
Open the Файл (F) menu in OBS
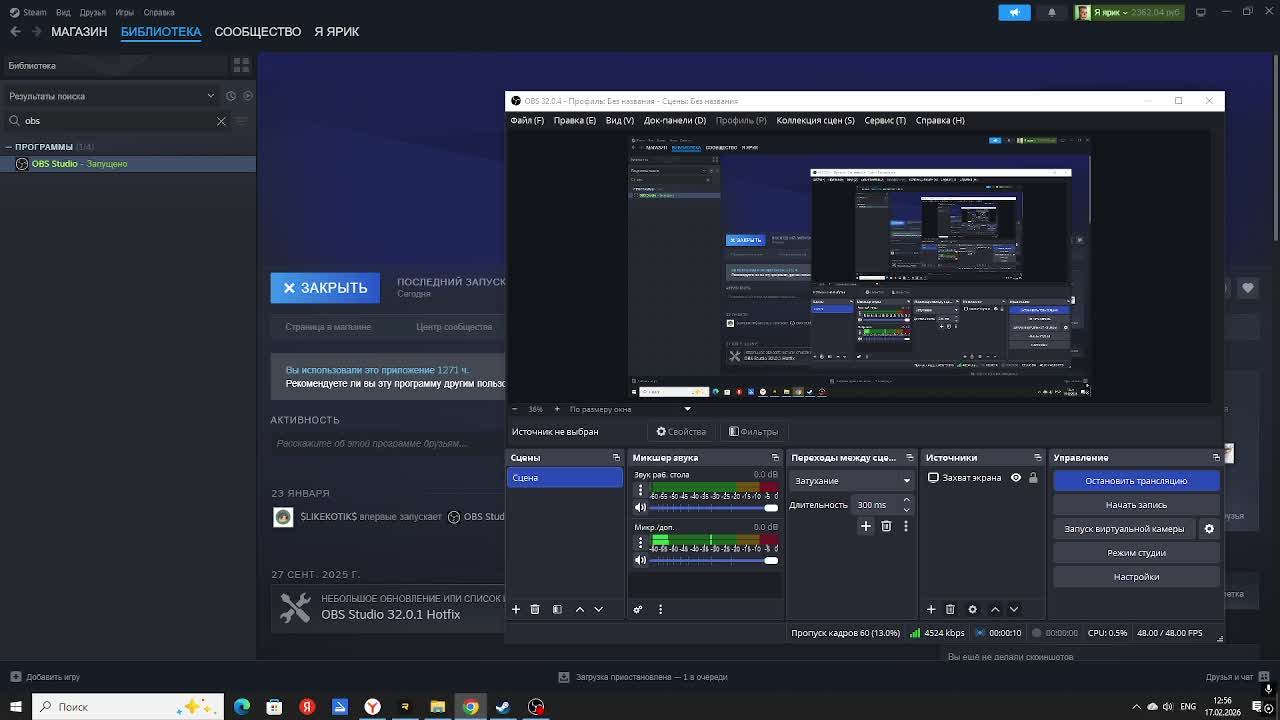click(x=527, y=121)
